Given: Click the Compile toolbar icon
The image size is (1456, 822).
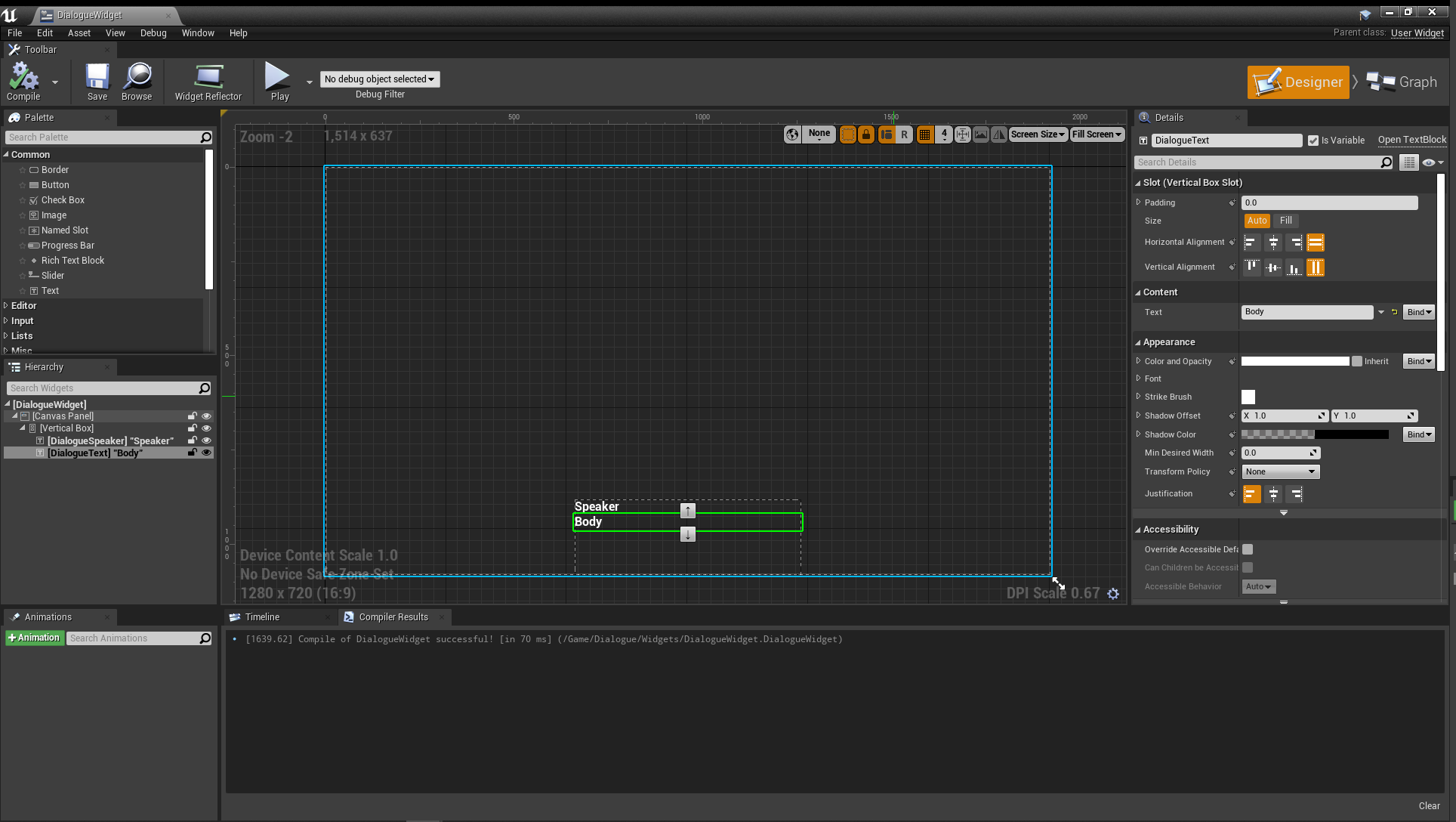Looking at the screenshot, I should point(23,81).
